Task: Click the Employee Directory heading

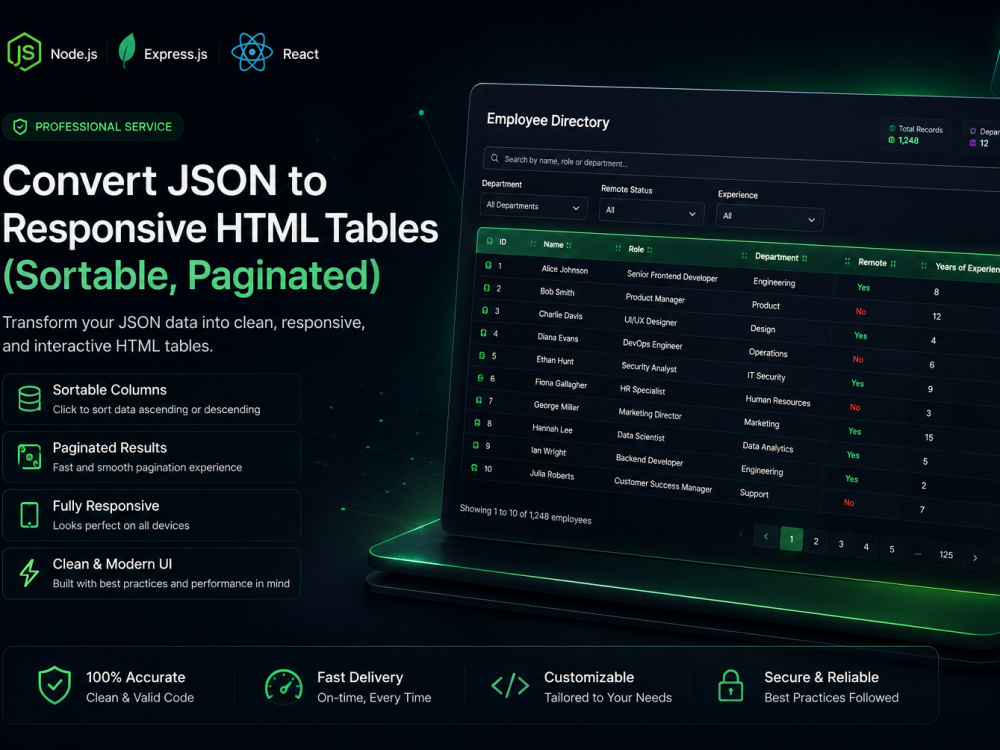Action: (x=548, y=121)
